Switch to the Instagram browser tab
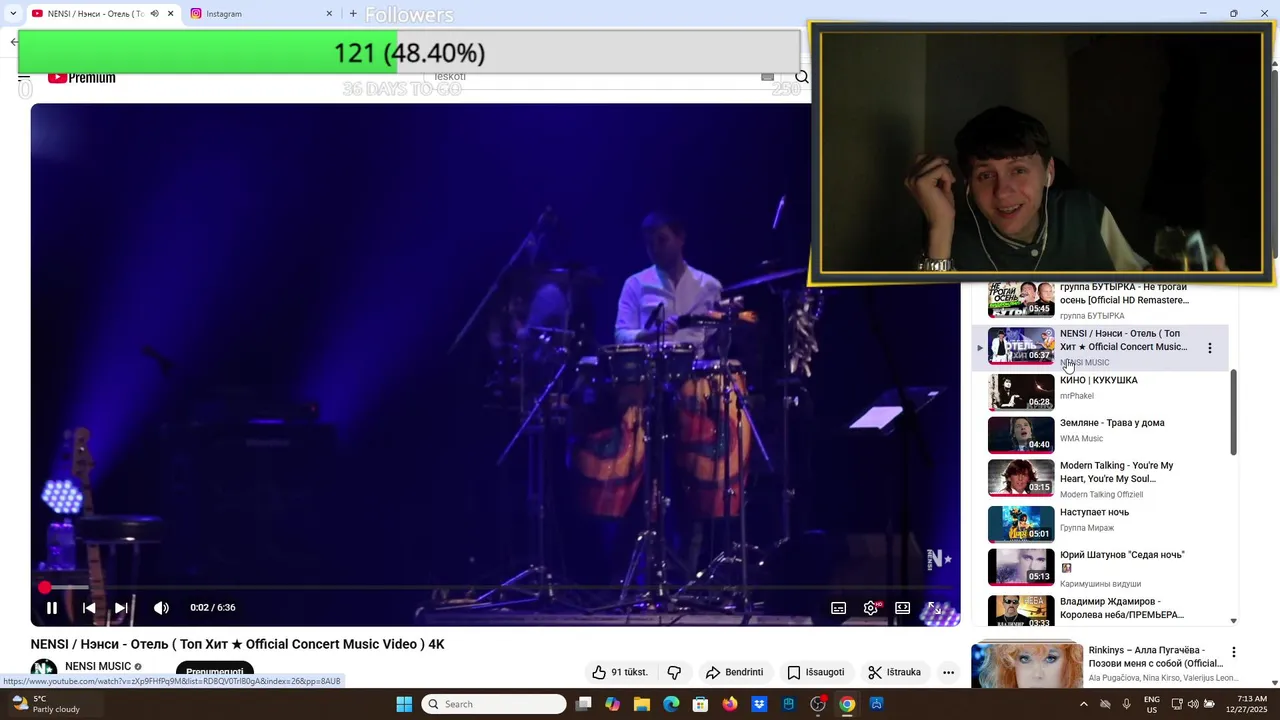Image resolution: width=1280 pixels, height=720 pixels. tap(260, 14)
